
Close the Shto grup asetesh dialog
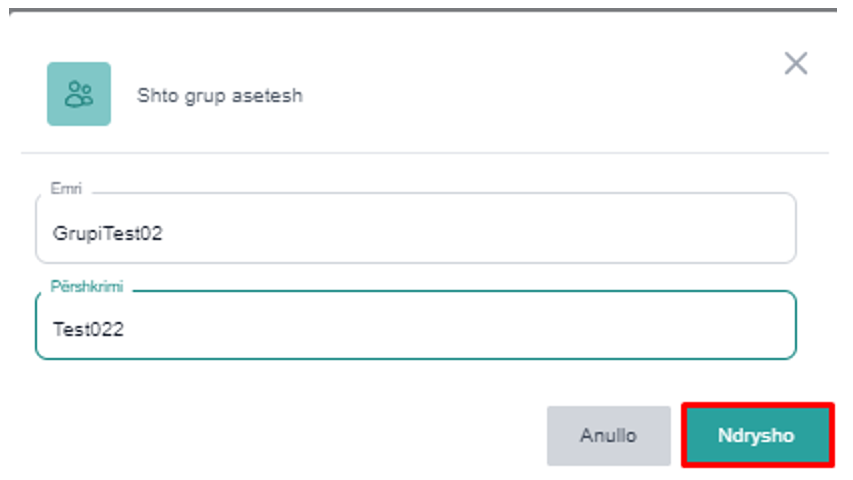(x=795, y=64)
